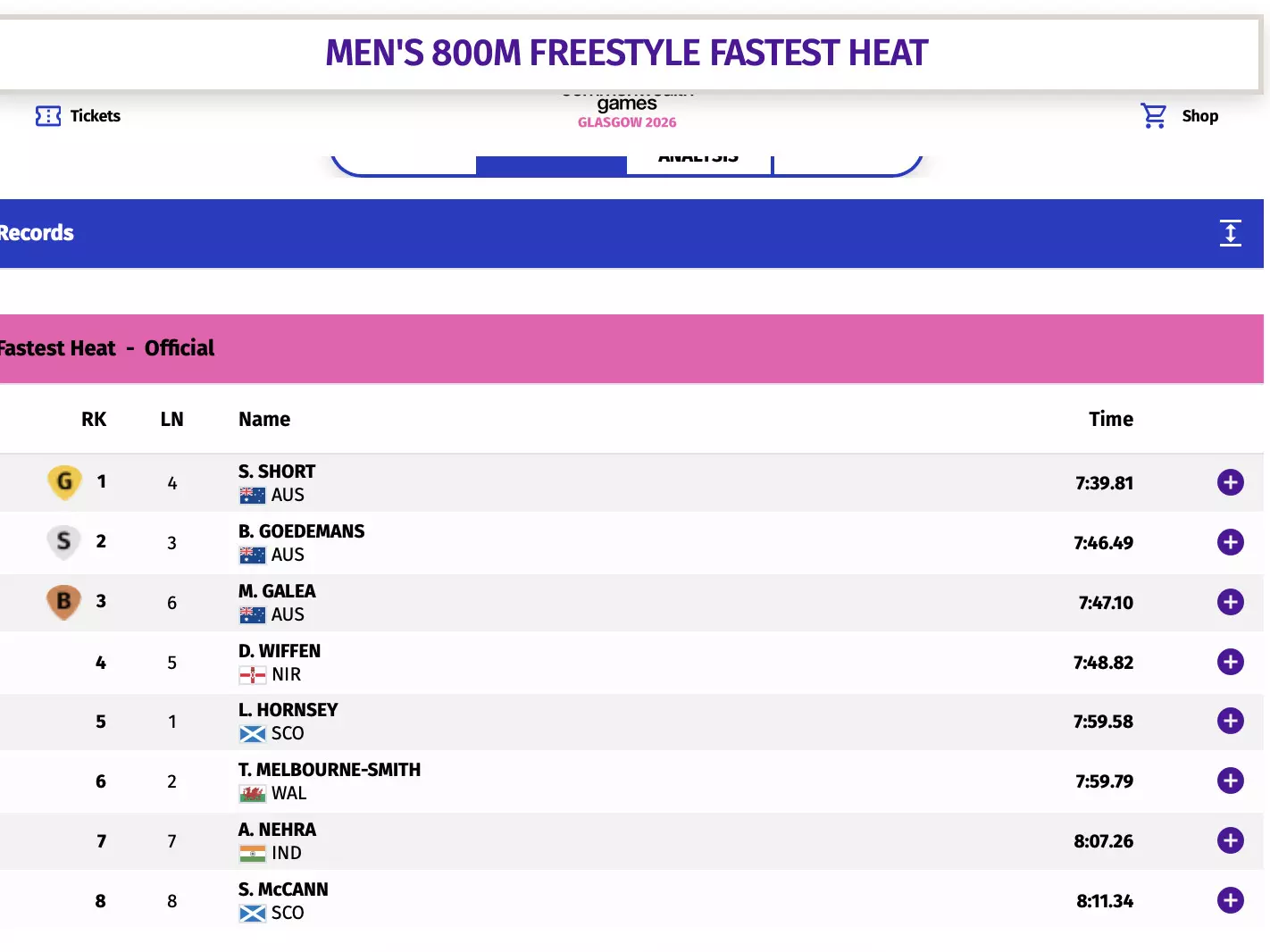Select the Analysis tab
The height and width of the screenshot is (952, 1270).
698,163
